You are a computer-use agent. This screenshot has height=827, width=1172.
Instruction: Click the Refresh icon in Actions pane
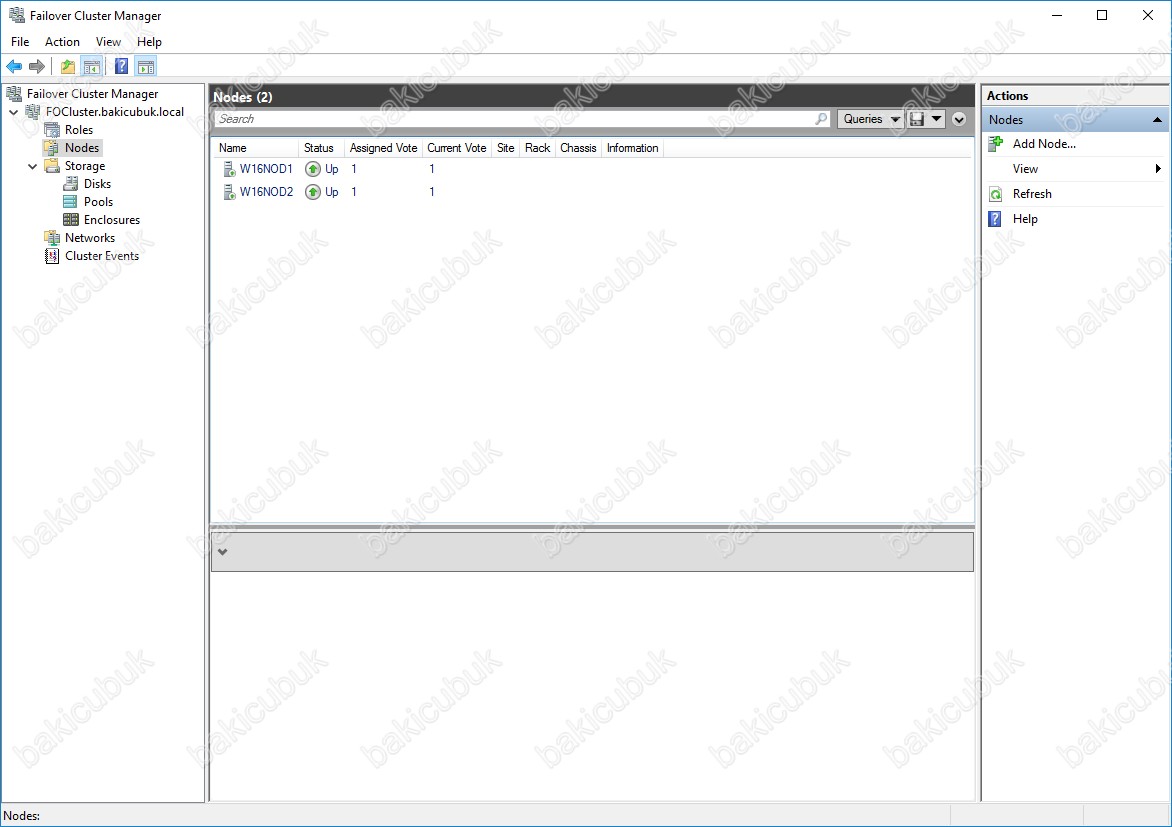point(996,194)
